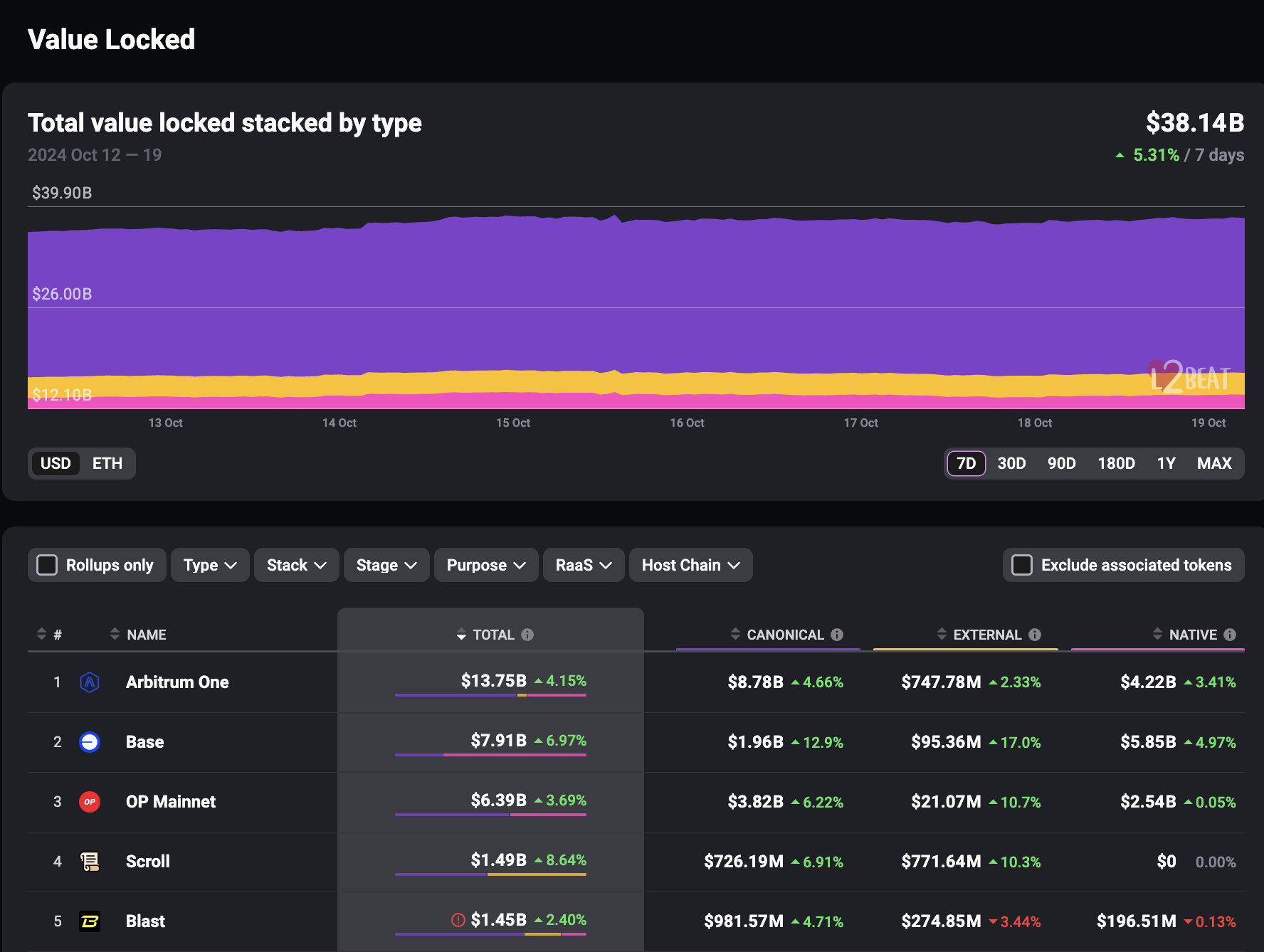The image size is (1264, 952).
Task: Click Base total breakdown bar
Action: point(490,755)
